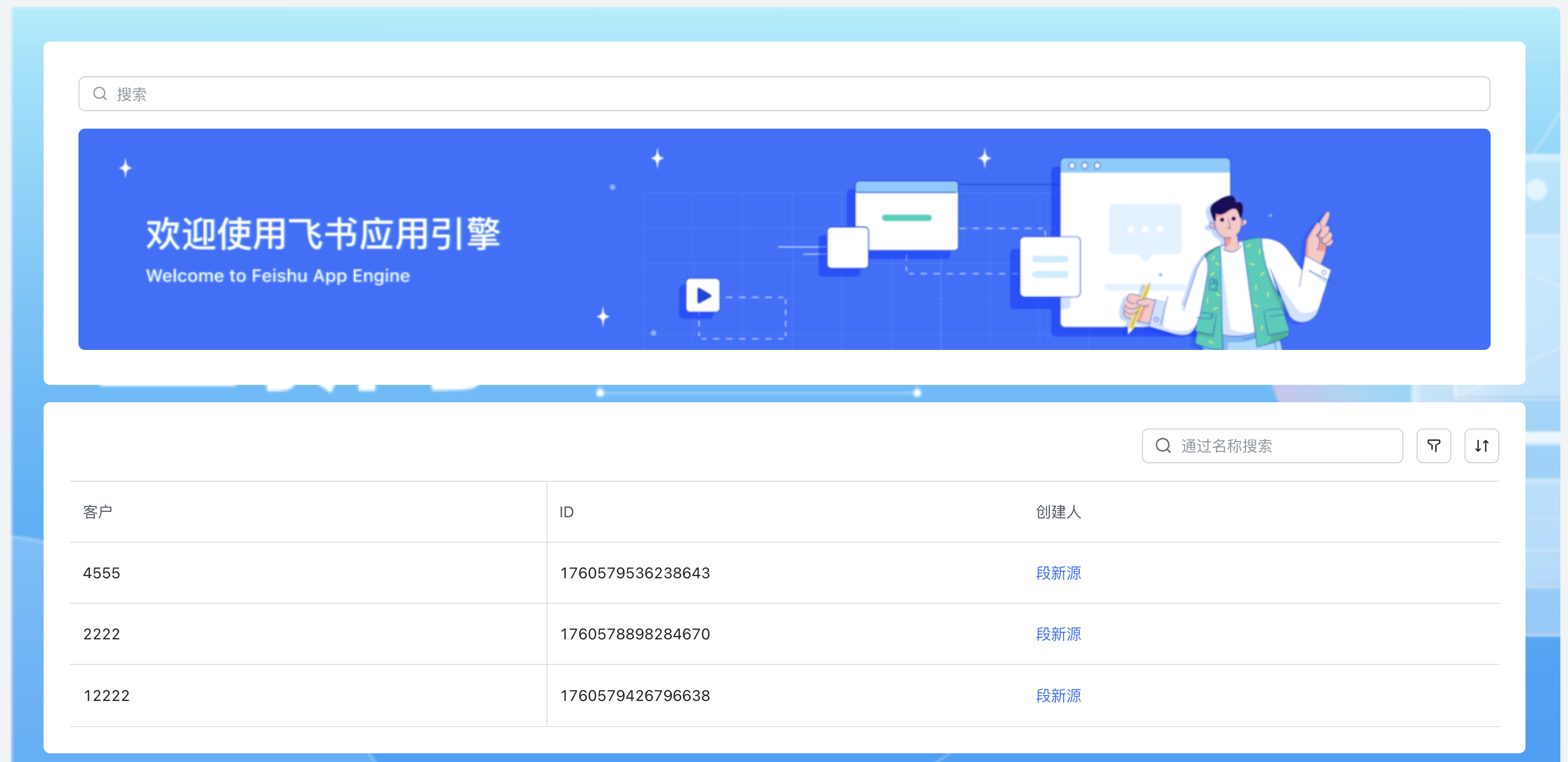Viewport: 1568px width, 762px height.
Task: Open creator 段新源 in the 12222 row
Action: pos(1059,696)
